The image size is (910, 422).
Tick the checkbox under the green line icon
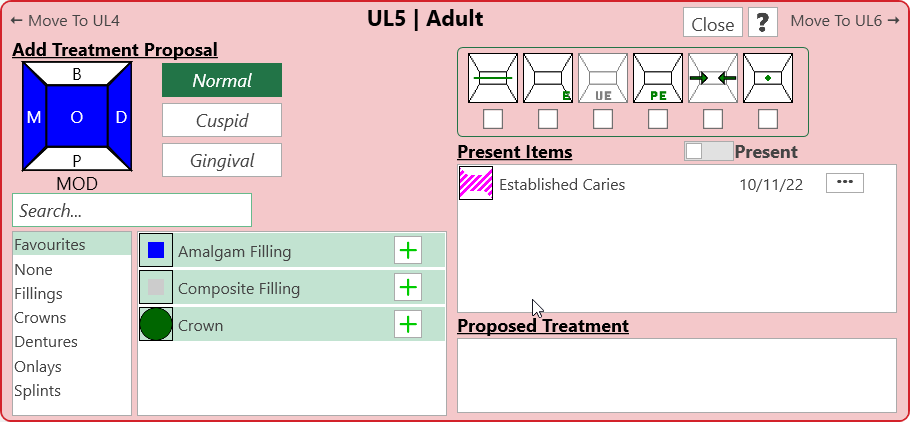[492, 119]
